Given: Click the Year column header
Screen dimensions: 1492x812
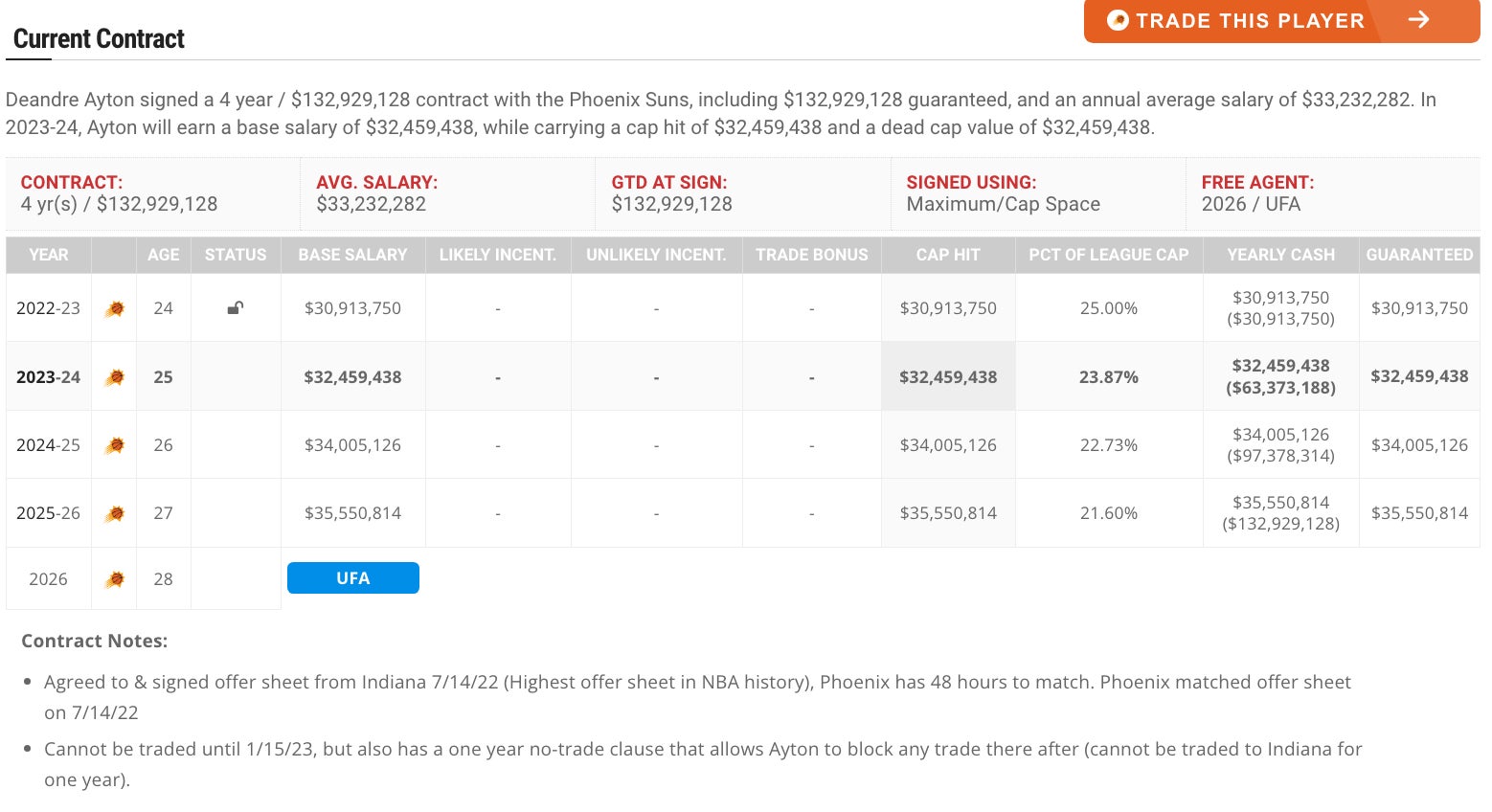Looking at the screenshot, I should [48, 255].
